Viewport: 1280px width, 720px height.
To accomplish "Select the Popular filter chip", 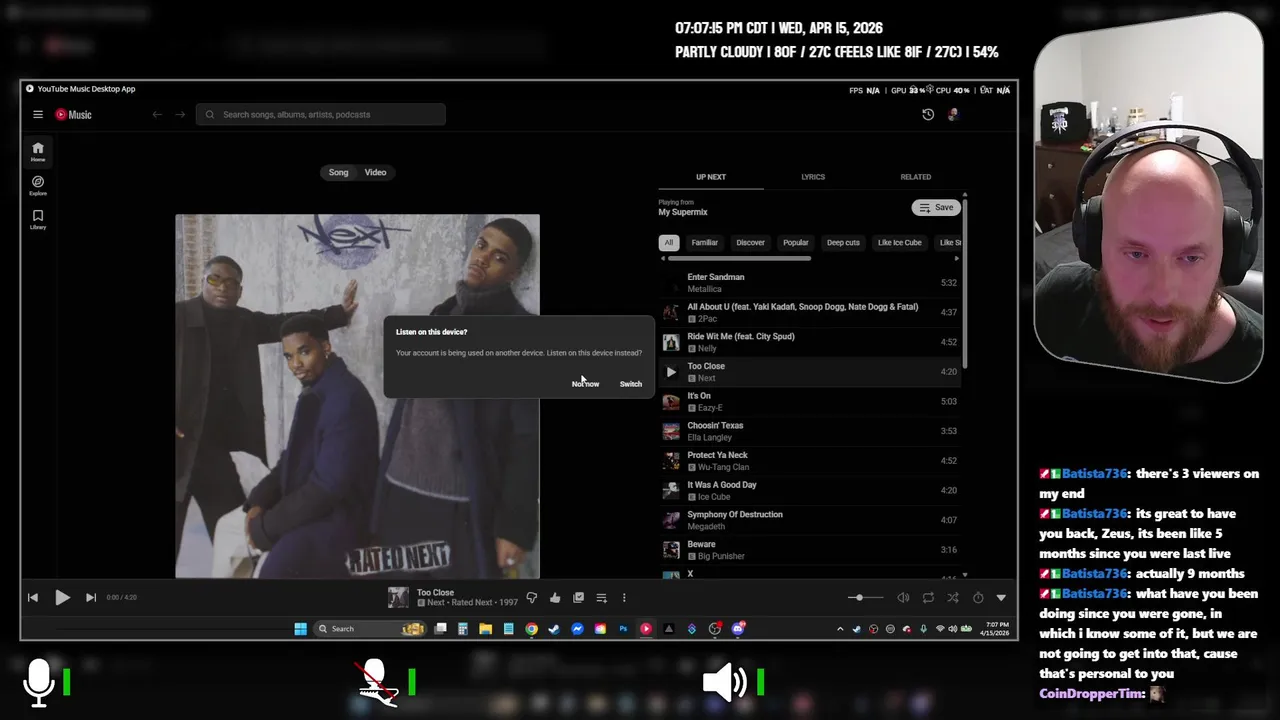I will click(796, 242).
